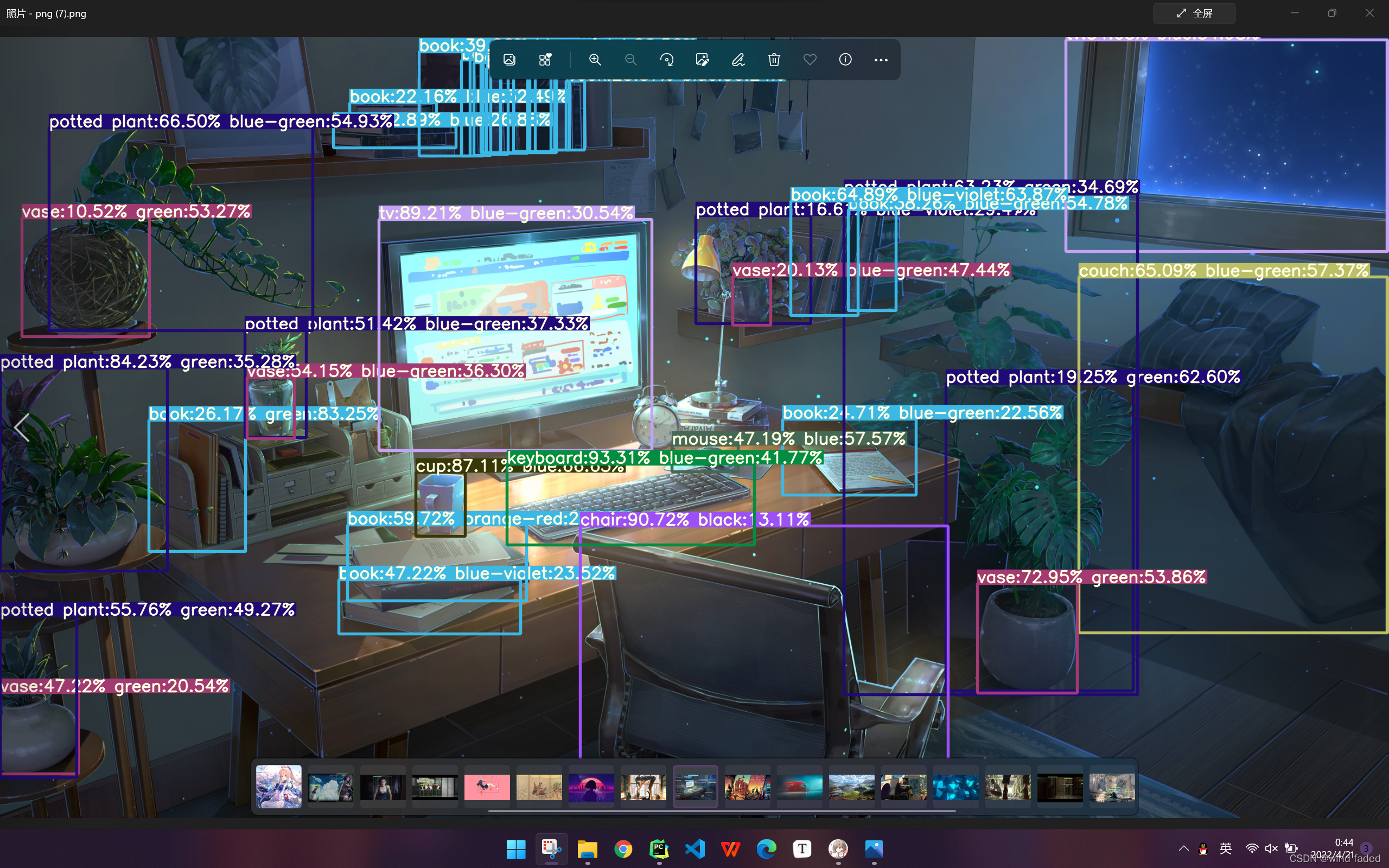1389x868 pixels.
Task: Select the draw/markup pen icon
Action: [x=738, y=60]
